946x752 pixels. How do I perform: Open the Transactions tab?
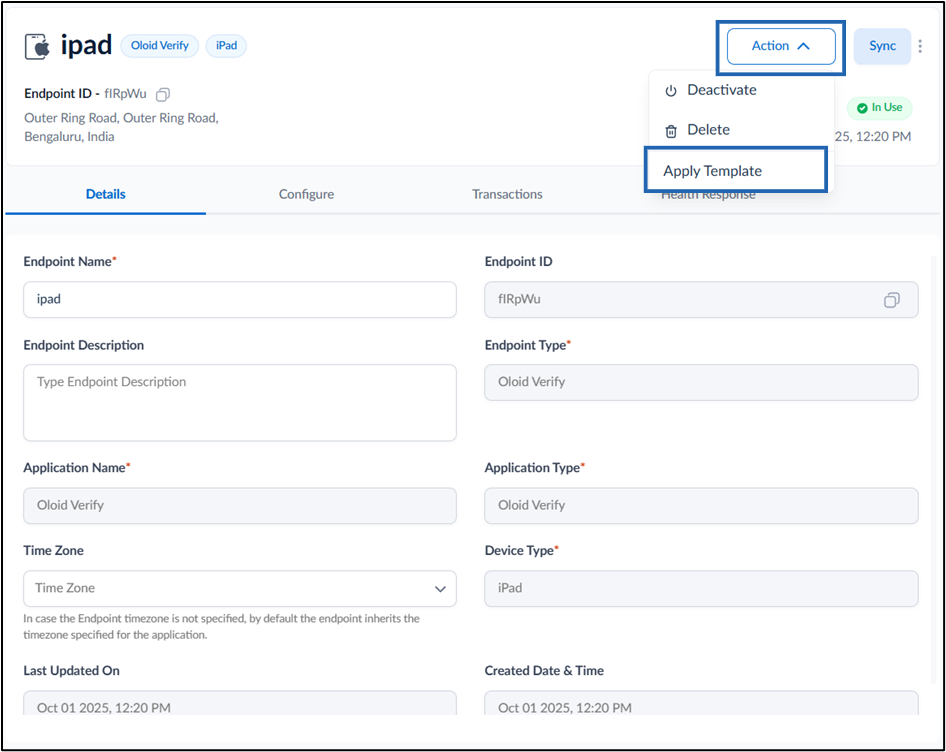pyautogui.click(x=507, y=194)
